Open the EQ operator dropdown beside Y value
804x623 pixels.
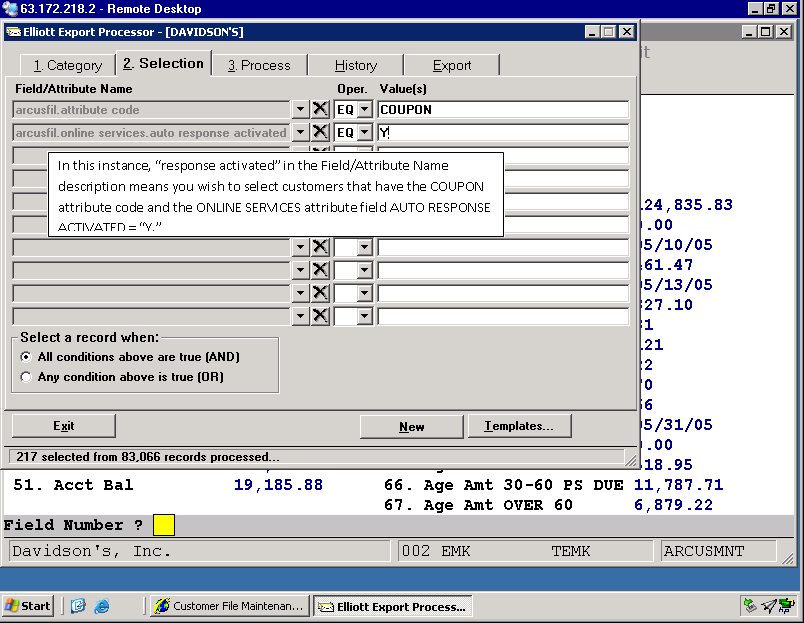point(365,132)
